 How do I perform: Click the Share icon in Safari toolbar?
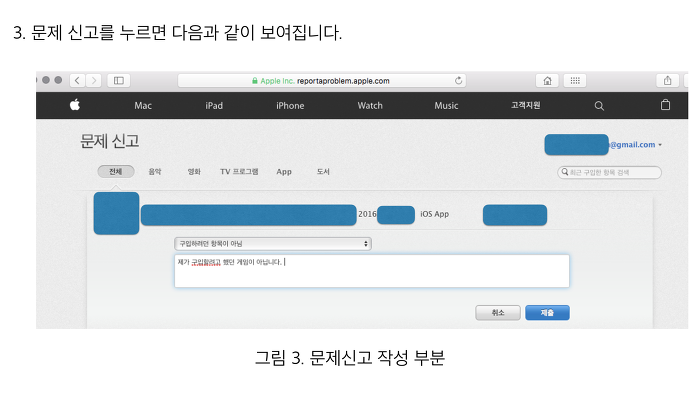click(x=667, y=80)
